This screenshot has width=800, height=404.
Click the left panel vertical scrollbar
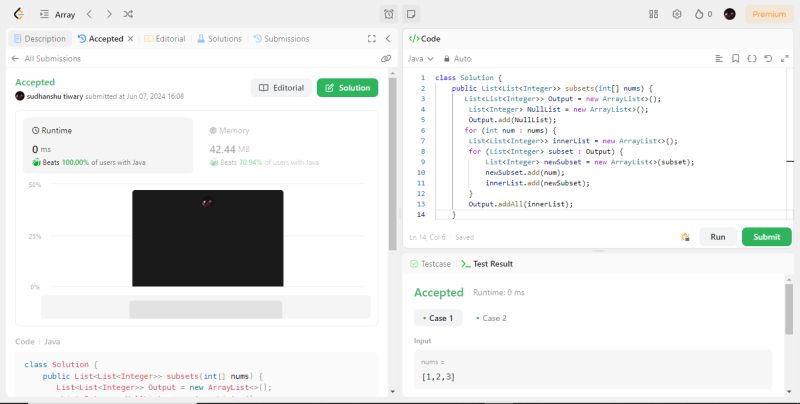(392, 163)
